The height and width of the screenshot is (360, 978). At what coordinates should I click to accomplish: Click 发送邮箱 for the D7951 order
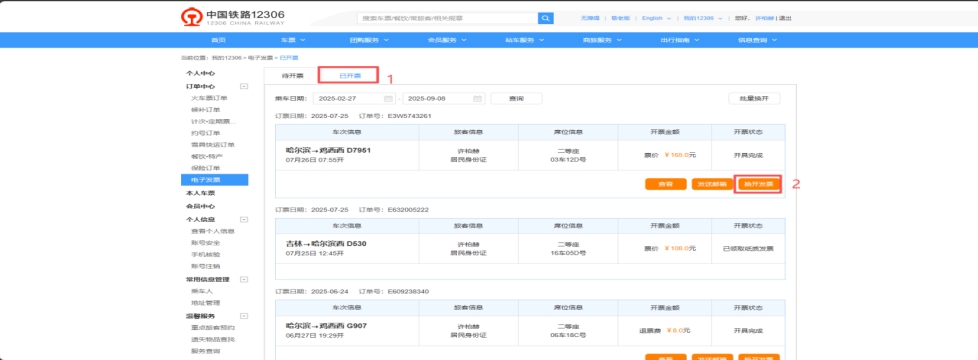tap(712, 184)
